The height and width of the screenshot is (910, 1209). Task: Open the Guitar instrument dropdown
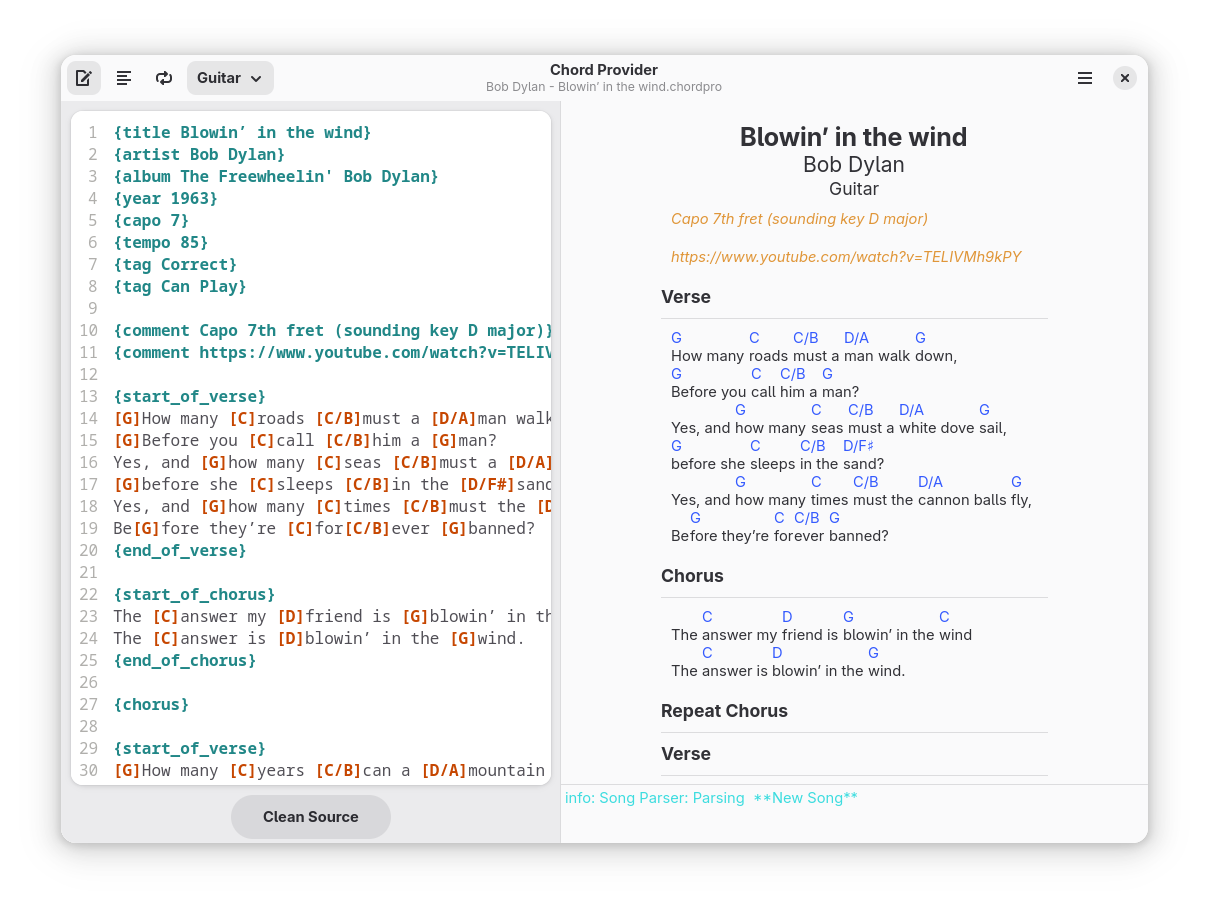click(x=230, y=78)
